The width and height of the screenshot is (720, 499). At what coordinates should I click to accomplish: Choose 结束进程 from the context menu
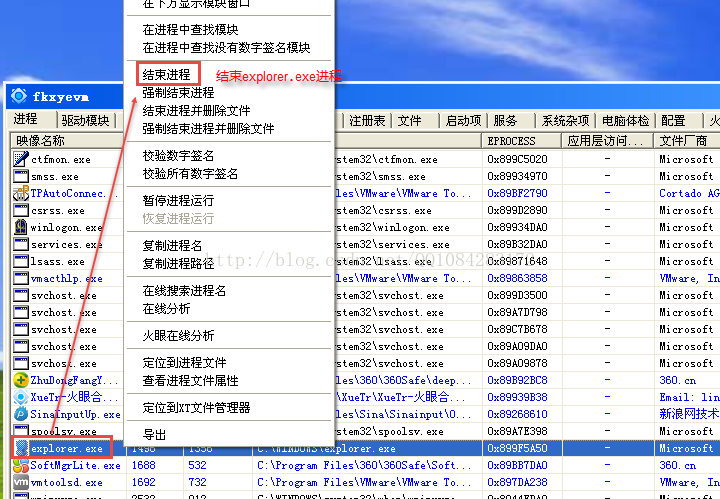click(x=166, y=74)
